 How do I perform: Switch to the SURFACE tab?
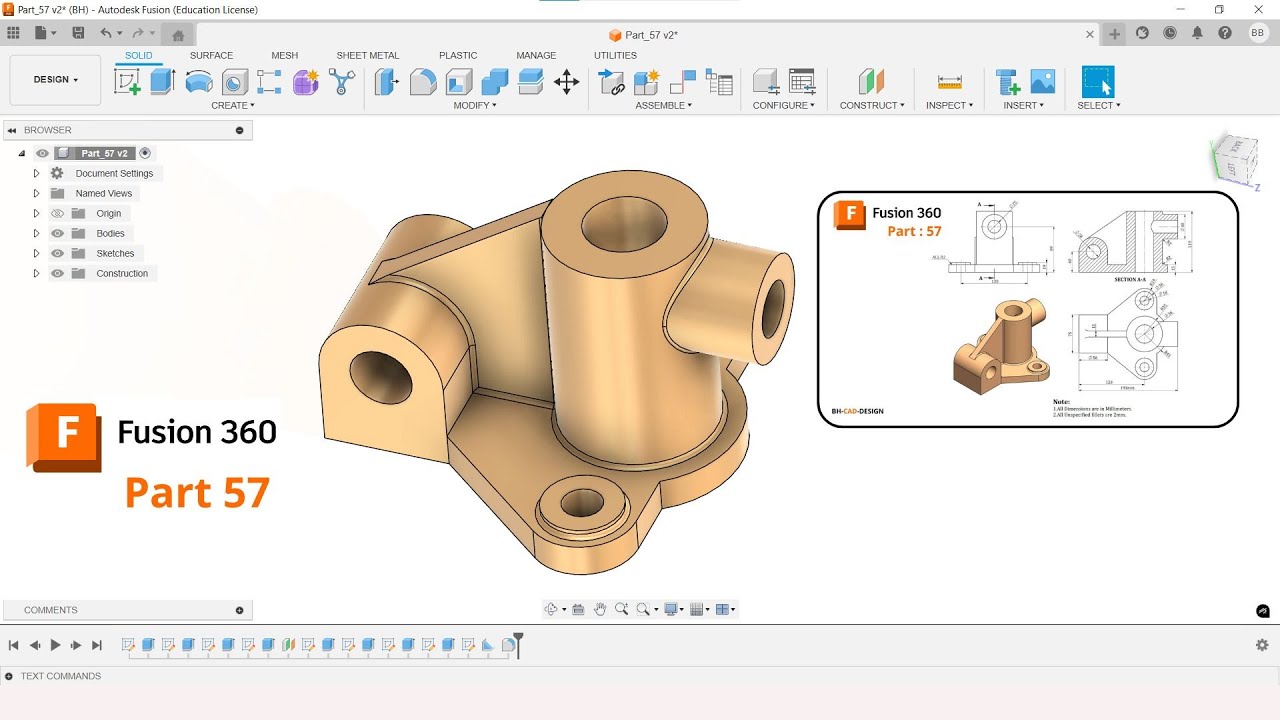(211, 56)
